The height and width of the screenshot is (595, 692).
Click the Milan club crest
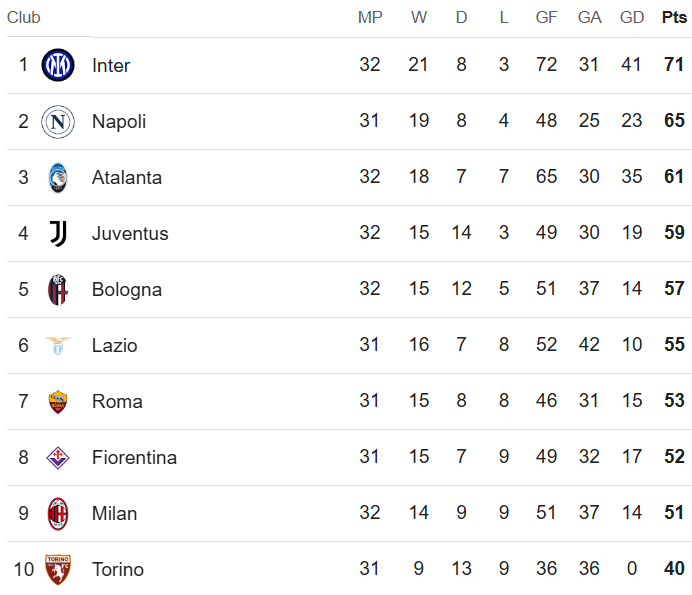(58, 514)
